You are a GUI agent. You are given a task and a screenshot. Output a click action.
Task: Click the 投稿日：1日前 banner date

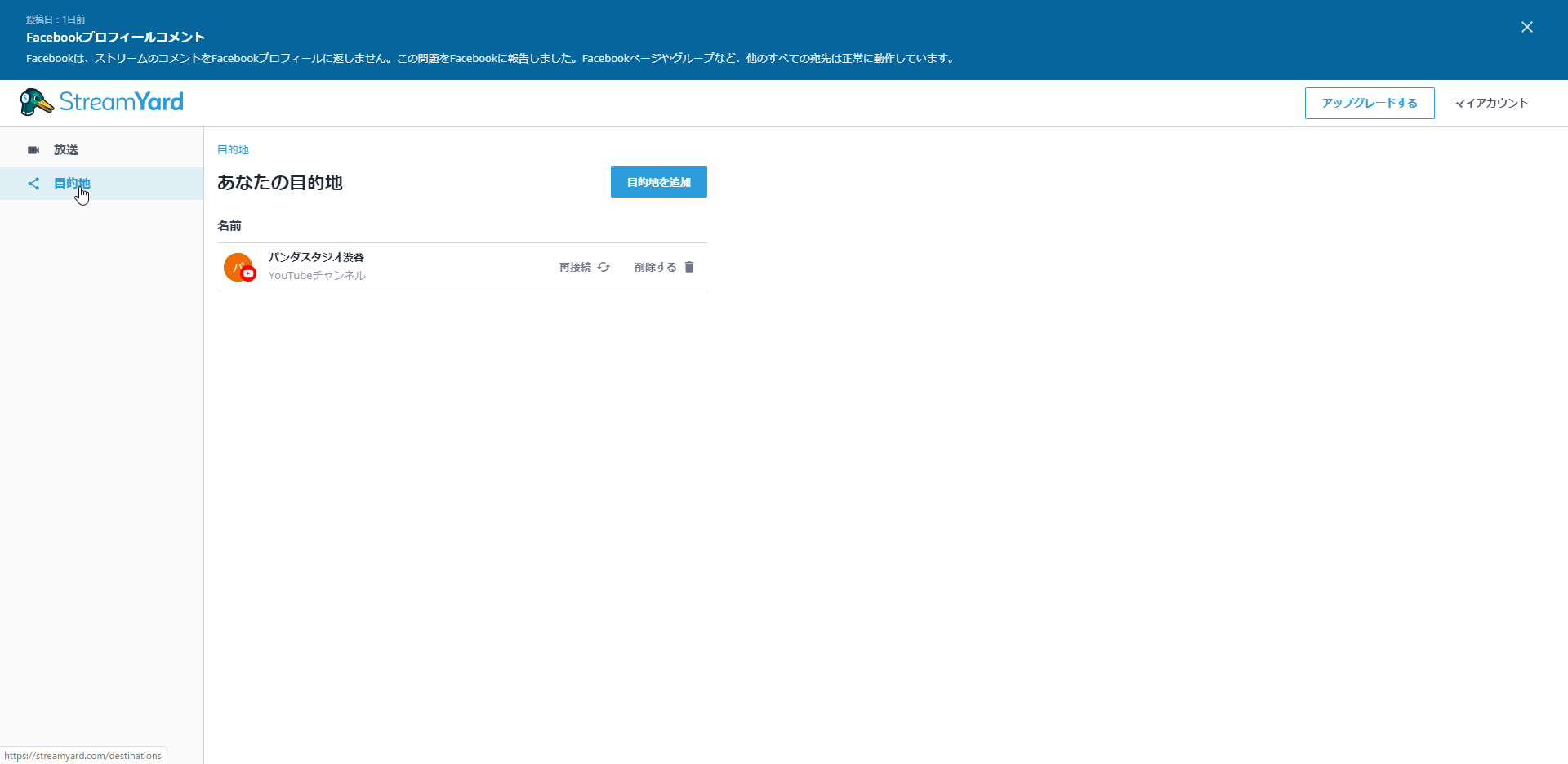pyautogui.click(x=56, y=19)
